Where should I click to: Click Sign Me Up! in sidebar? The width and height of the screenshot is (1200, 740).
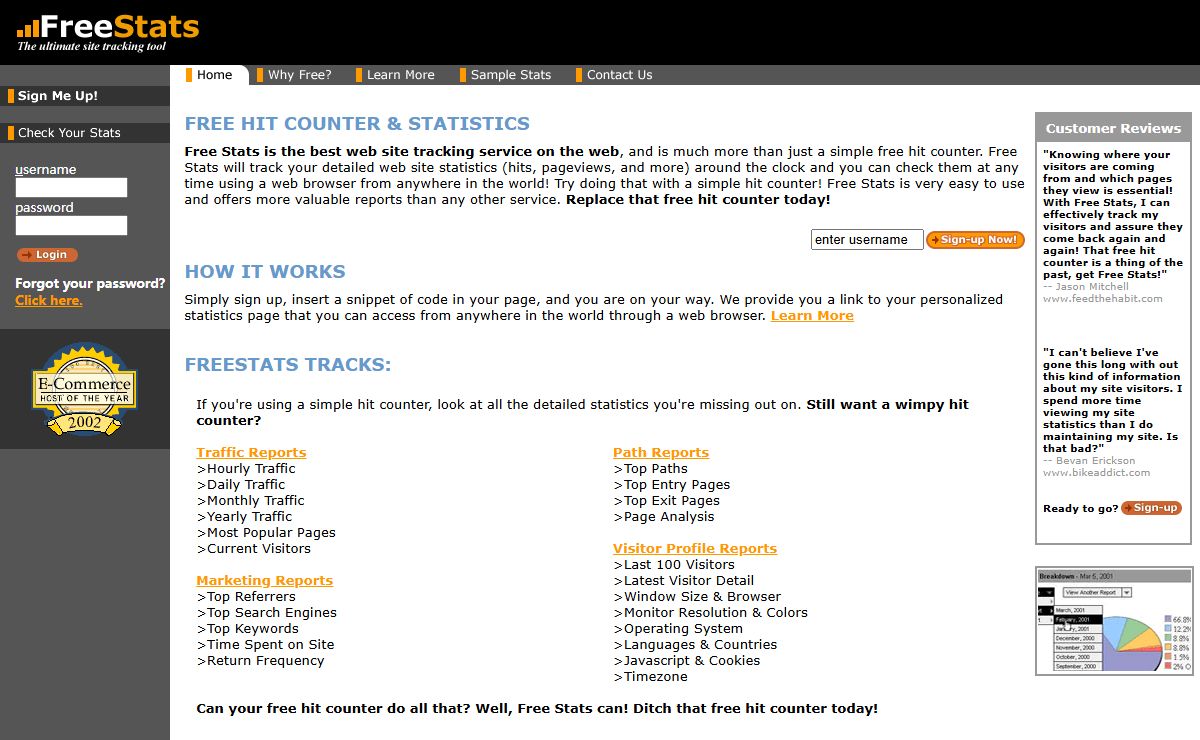pyautogui.click(x=57, y=96)
